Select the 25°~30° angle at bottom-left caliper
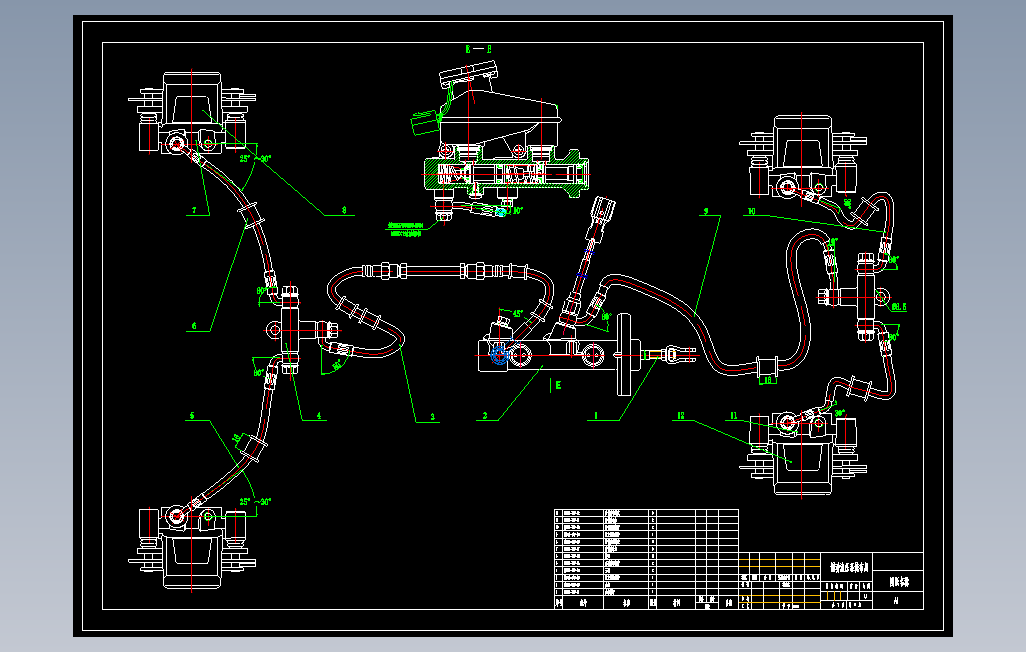The height and width of the screenshot is (652, 1026). pyautogui.click(x=255, y=502)
